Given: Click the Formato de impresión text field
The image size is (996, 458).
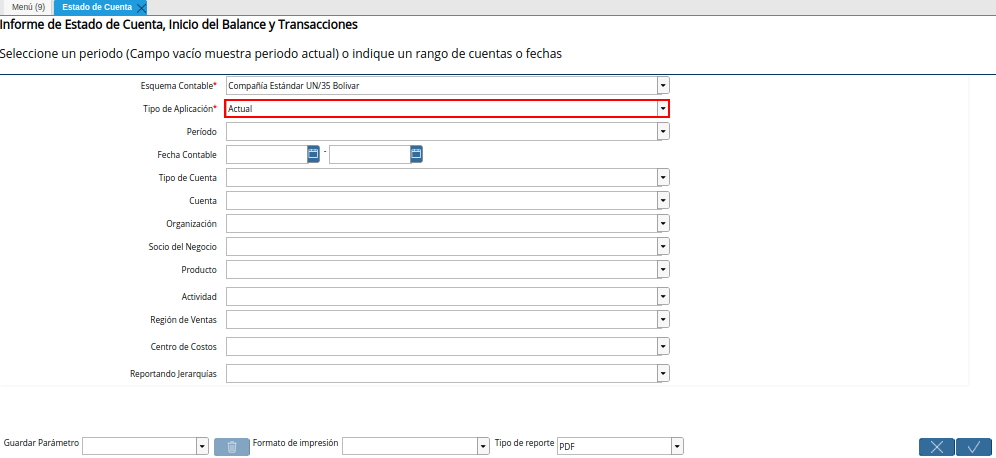Looking at the screenshot, I should click(410, 447).
